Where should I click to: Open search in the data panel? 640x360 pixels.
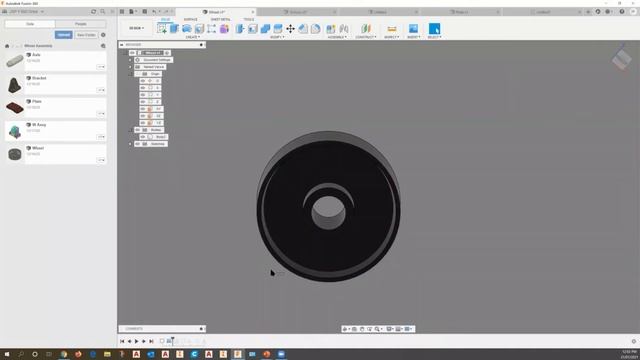point(103,12)
